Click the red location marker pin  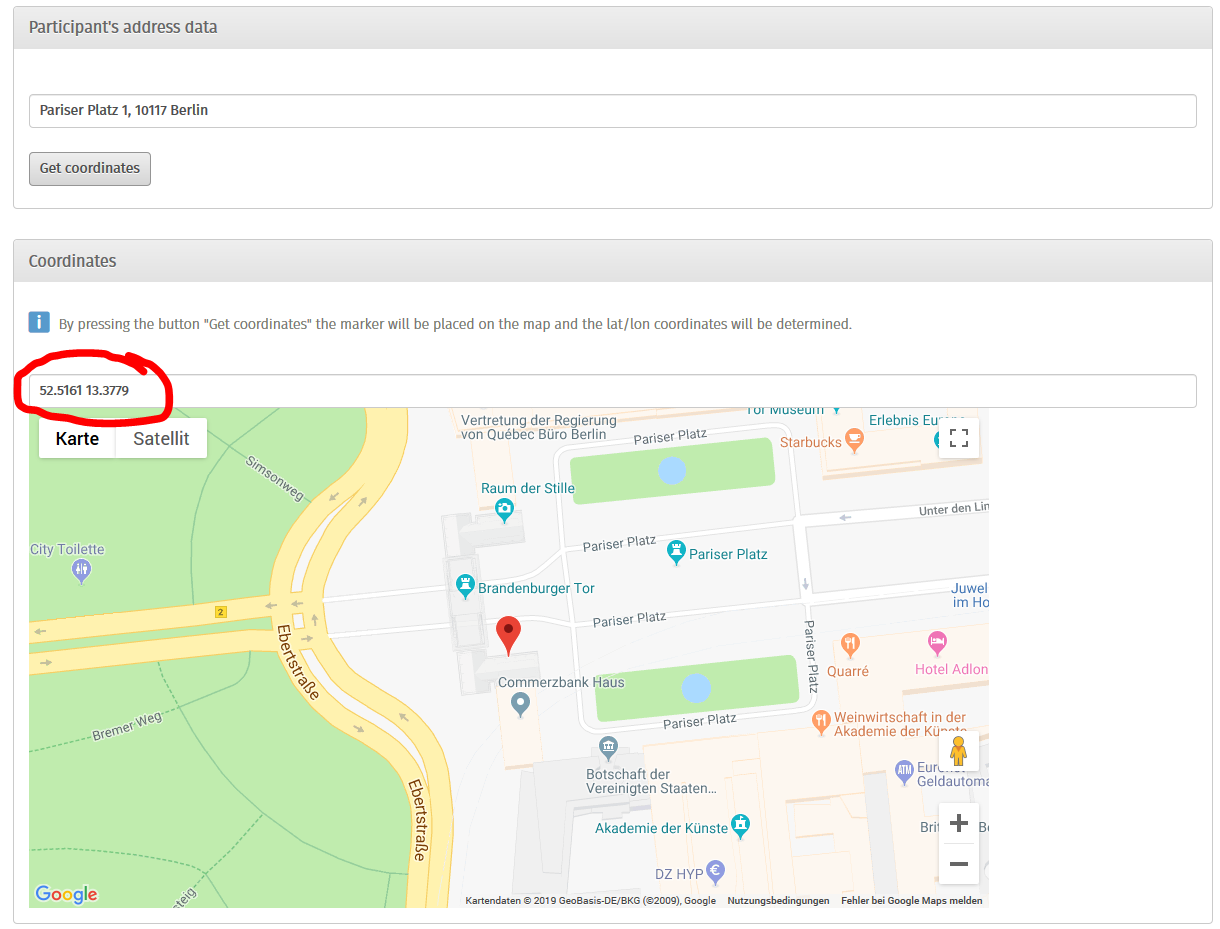pyautogui.click(x=509, y=633)
